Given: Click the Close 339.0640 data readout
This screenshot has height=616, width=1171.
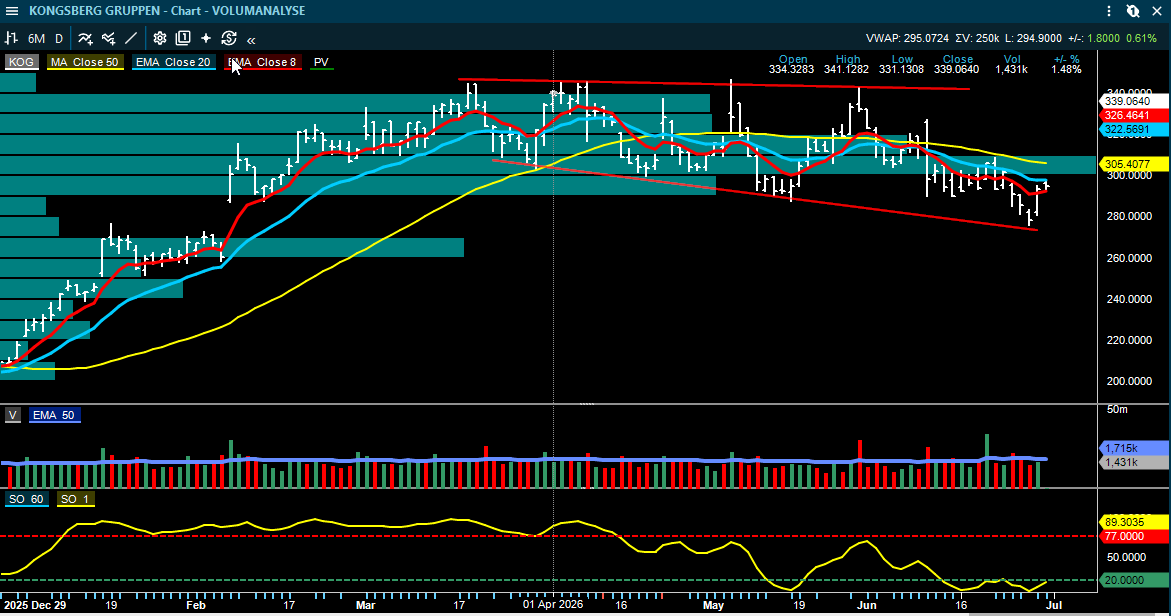Looking at the screenshot, I should (x=957, y=64).
